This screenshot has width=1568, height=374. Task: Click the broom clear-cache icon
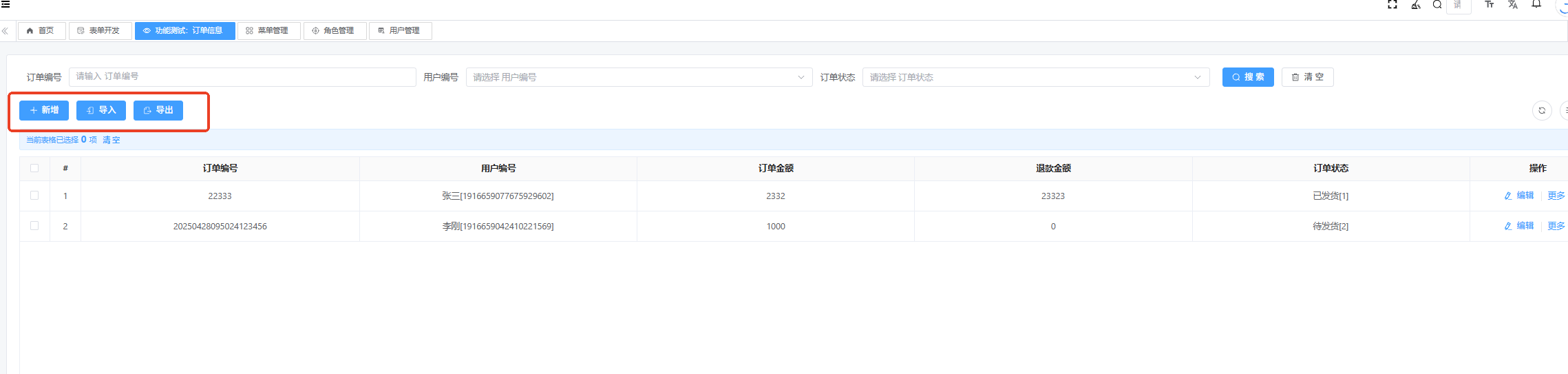(1416, 4)
